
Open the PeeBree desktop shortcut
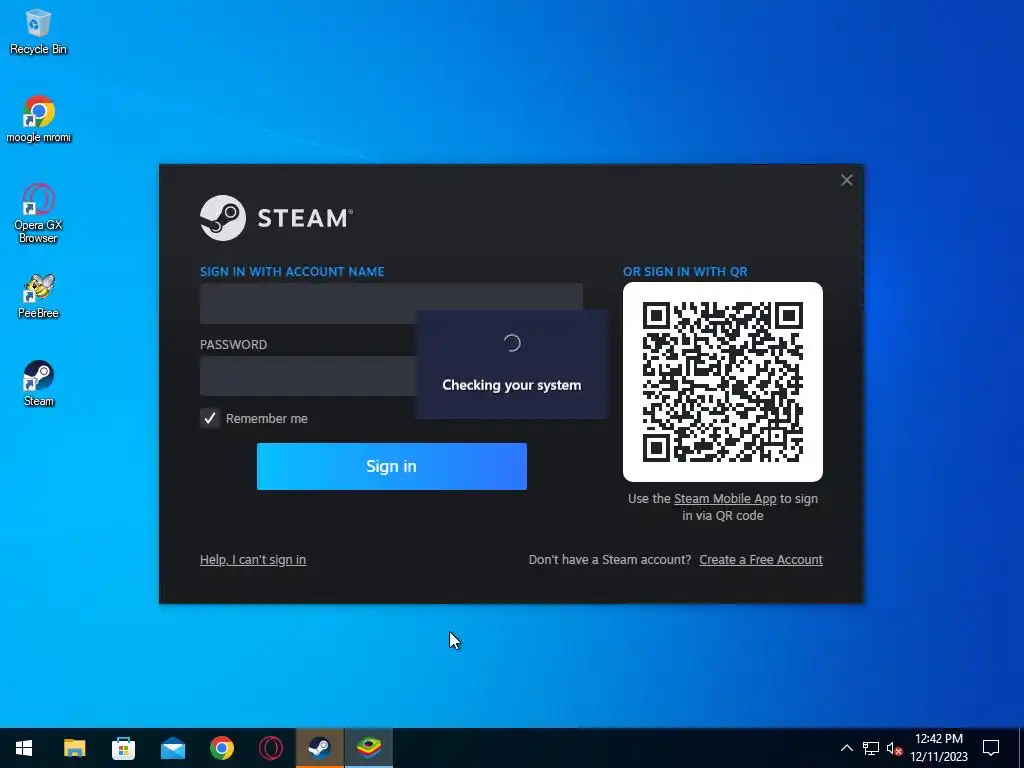point(39,296)
